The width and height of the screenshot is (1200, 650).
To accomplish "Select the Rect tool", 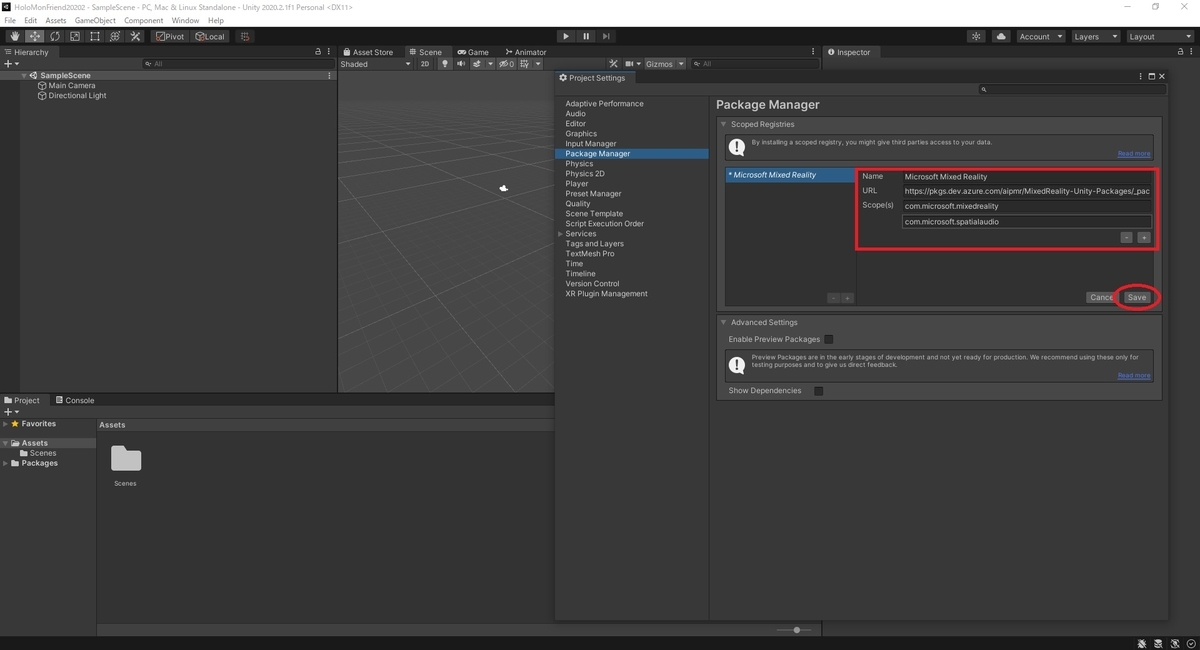I will 95,36.
